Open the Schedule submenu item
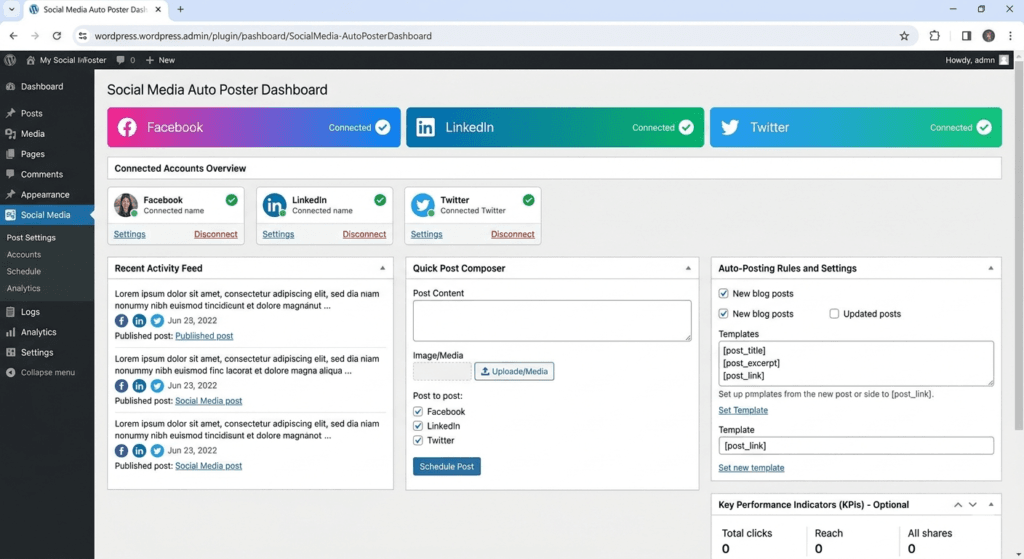Screen dimensions: 1024x559 click(24, 271)
